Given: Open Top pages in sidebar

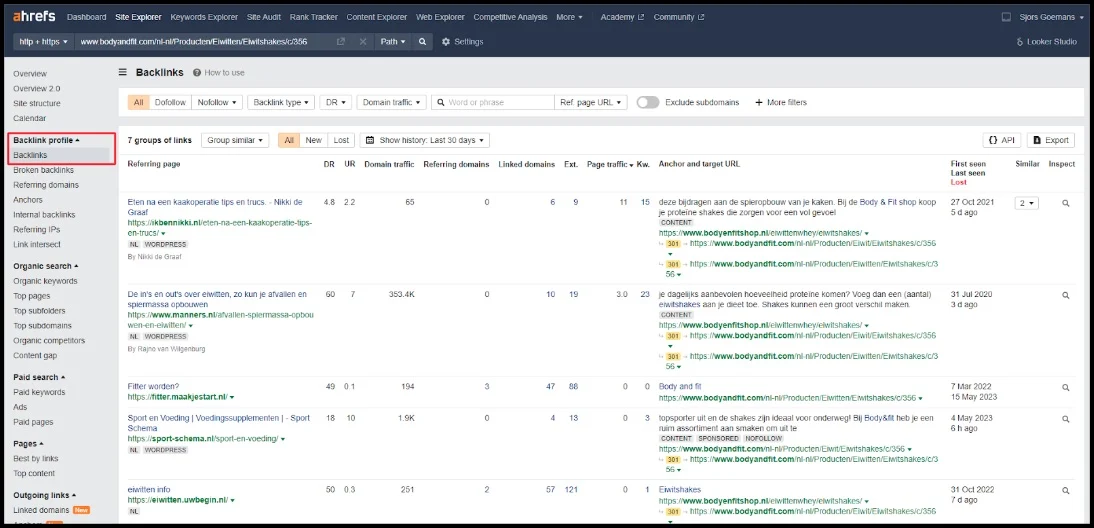Looking at the screenshot, I should tap(31, 296).
